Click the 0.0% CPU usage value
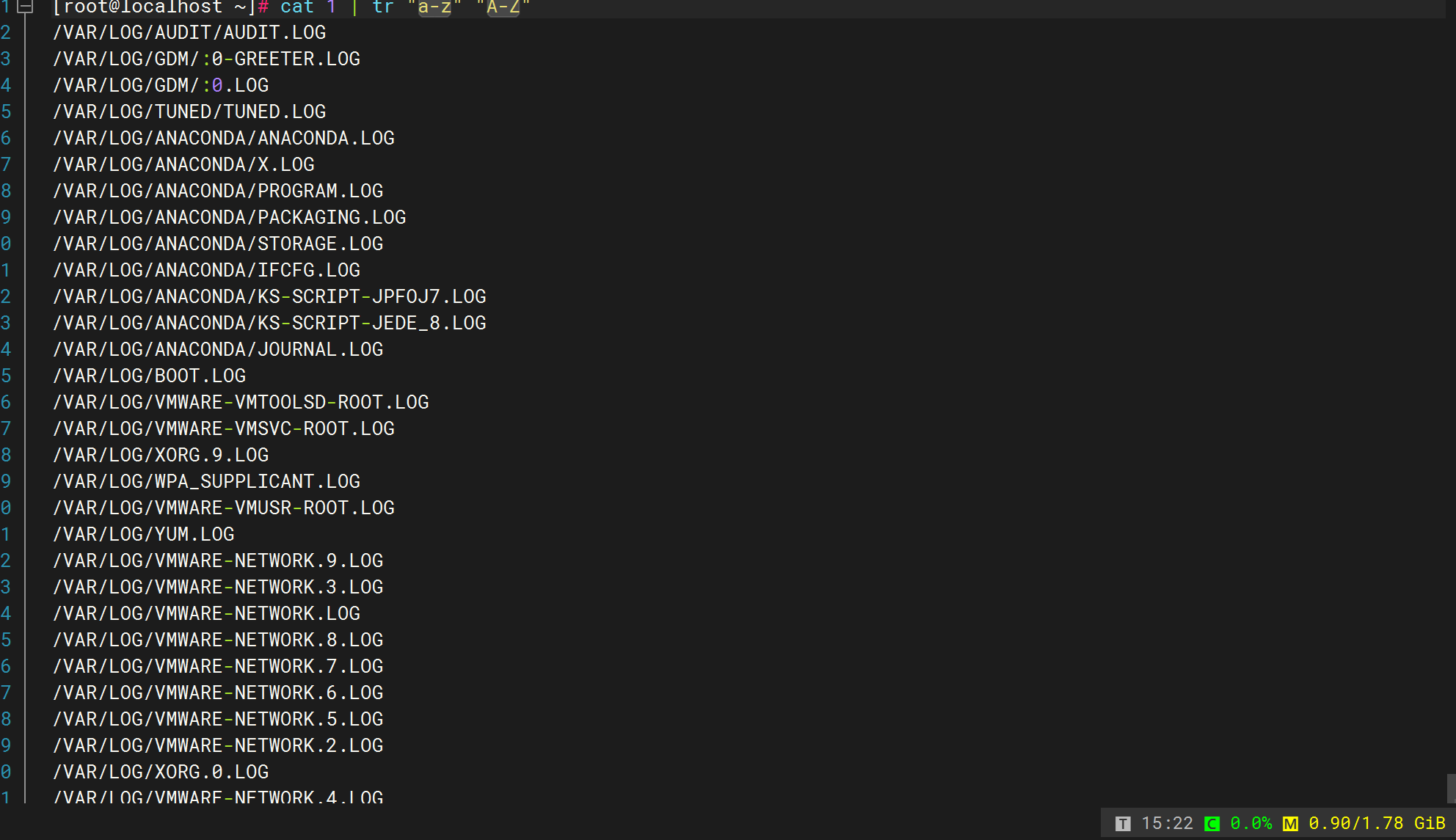Image resolution: width=1456 pixels, height=840 pixels. pos(1251,823)
